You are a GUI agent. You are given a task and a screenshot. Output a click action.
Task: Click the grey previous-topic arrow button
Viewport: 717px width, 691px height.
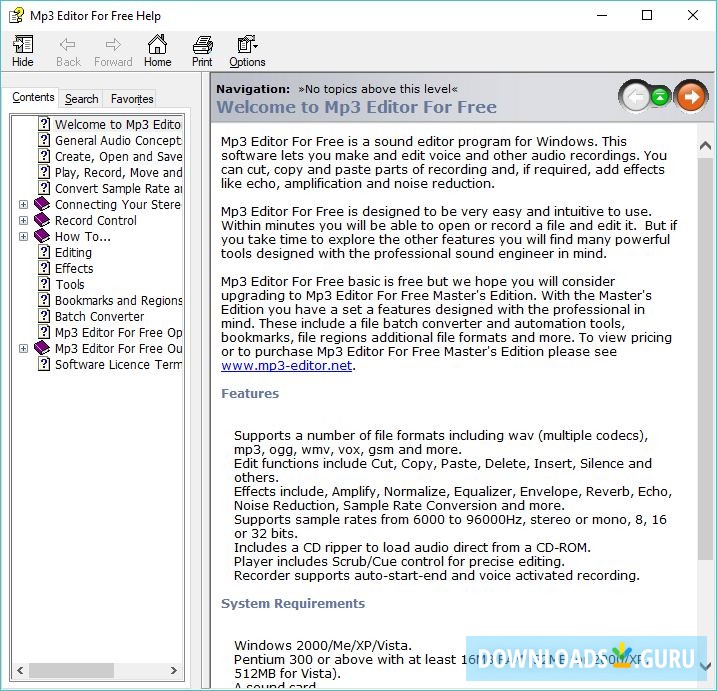636,96
